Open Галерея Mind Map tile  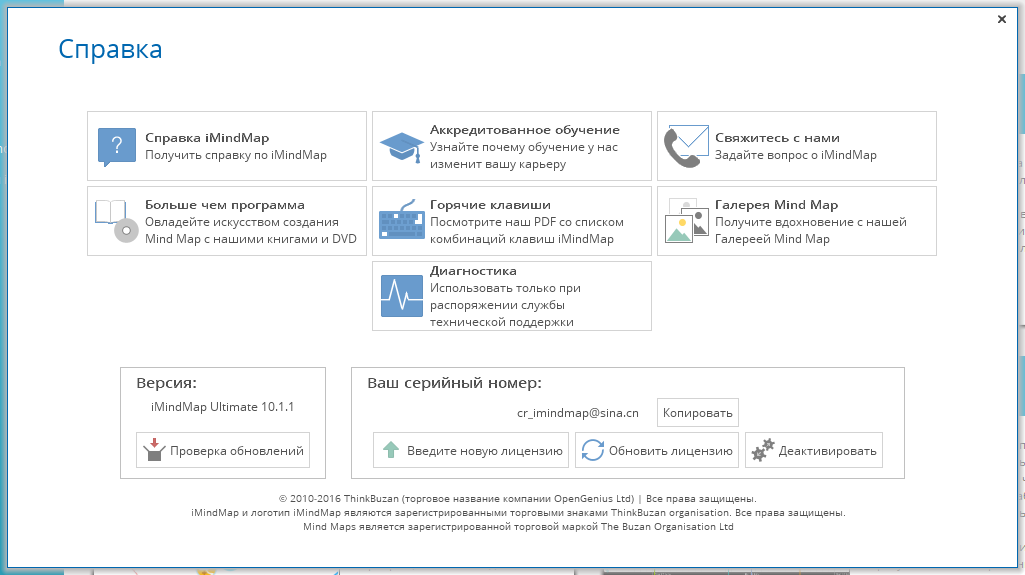(x=797, y=221)
